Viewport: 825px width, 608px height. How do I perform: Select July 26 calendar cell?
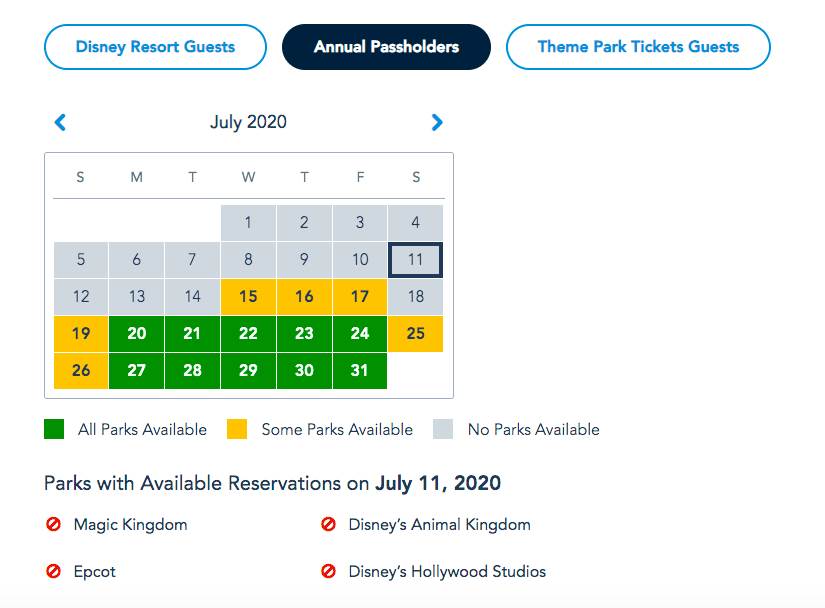pos(81,370)
